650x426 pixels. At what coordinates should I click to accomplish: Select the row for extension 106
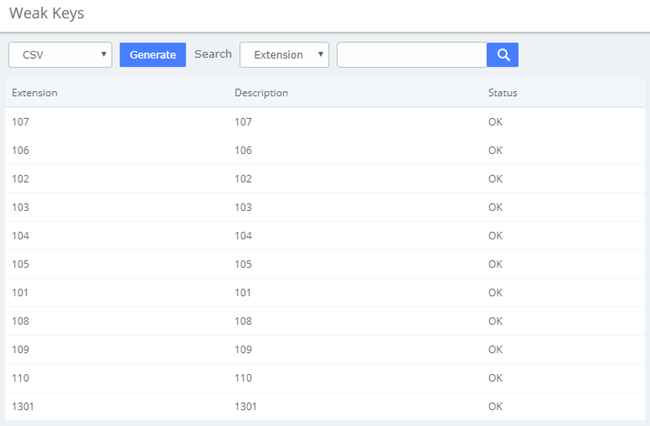tap(325, 150)
